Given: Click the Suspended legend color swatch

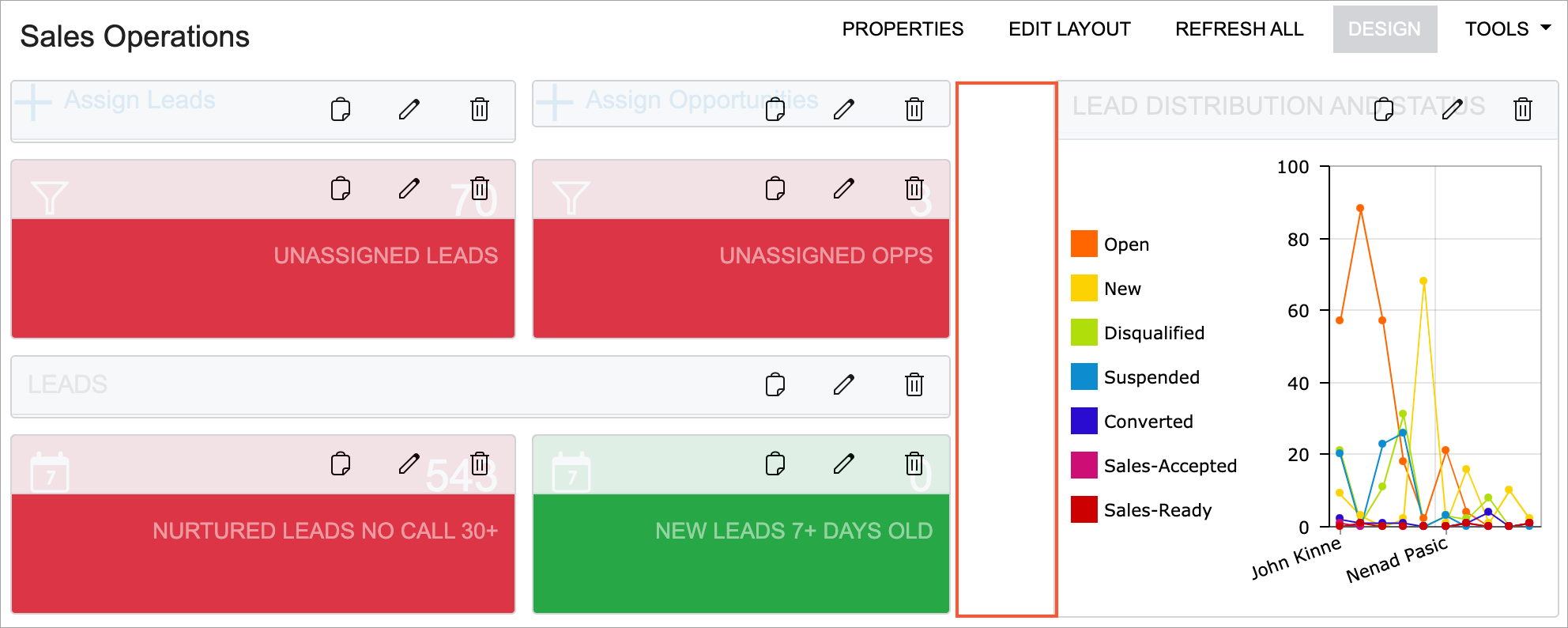Looking at the screenshot, I should pos(1084,376).
